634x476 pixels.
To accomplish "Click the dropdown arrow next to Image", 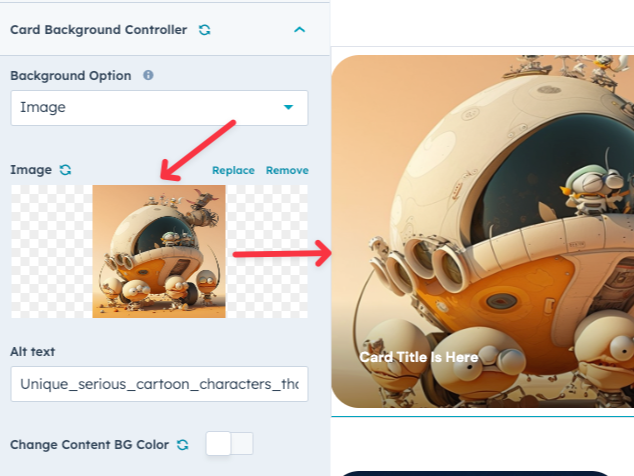I will click(x=288, y=107).
